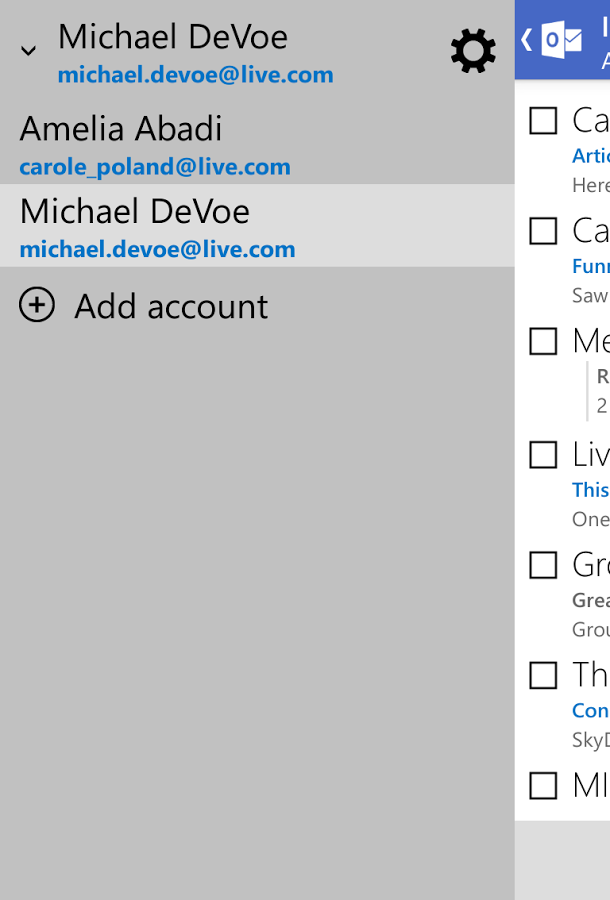Switch to Amelia Abadi account

tap(121, 129)
